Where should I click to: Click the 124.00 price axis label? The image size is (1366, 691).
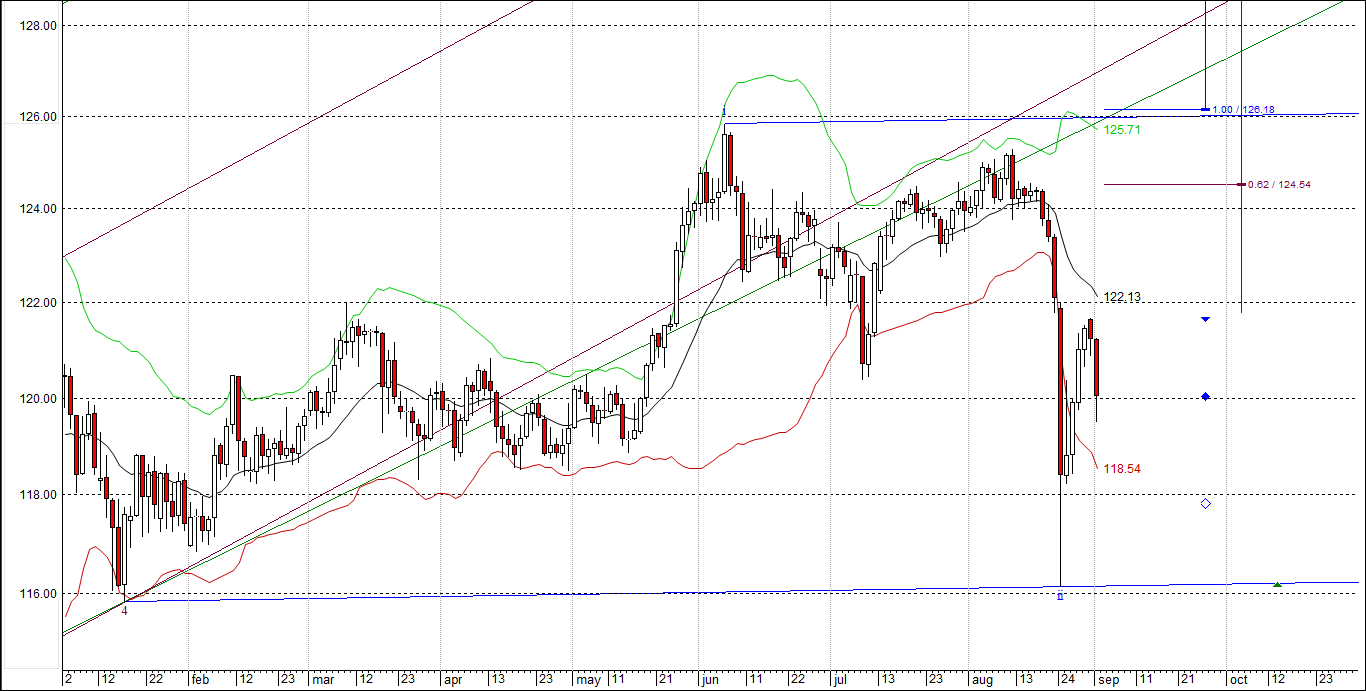point(37,208)
